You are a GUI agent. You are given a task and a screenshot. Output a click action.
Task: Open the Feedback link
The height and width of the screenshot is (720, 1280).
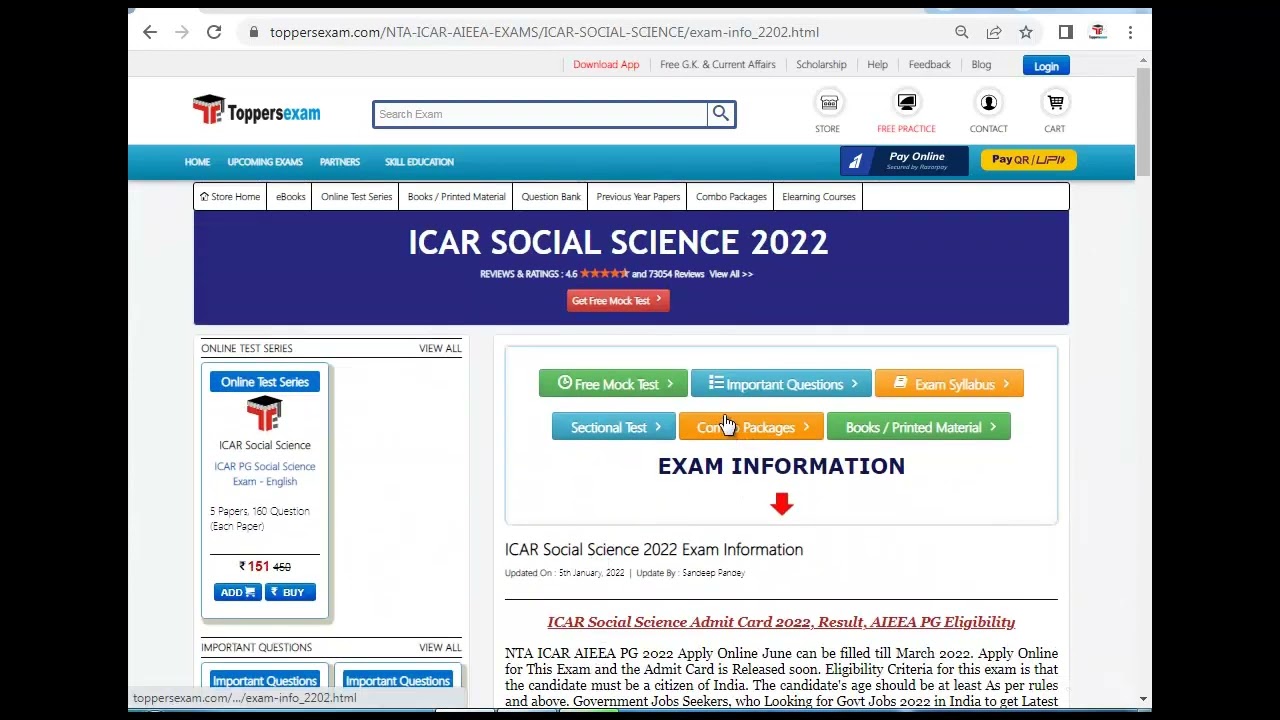click(x=929, y=64)
